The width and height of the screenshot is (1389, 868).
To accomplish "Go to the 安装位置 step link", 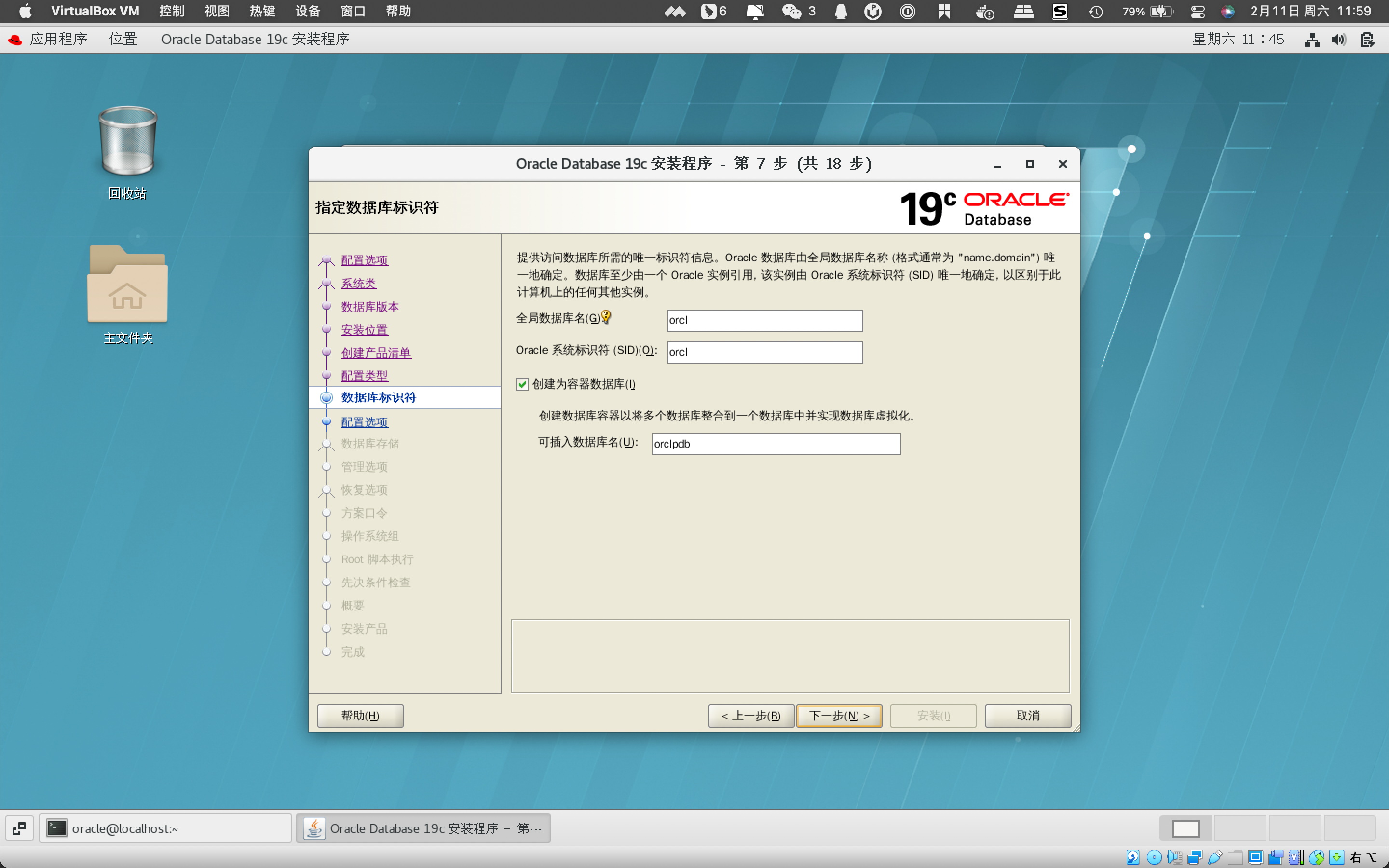I will coord(365,329).
